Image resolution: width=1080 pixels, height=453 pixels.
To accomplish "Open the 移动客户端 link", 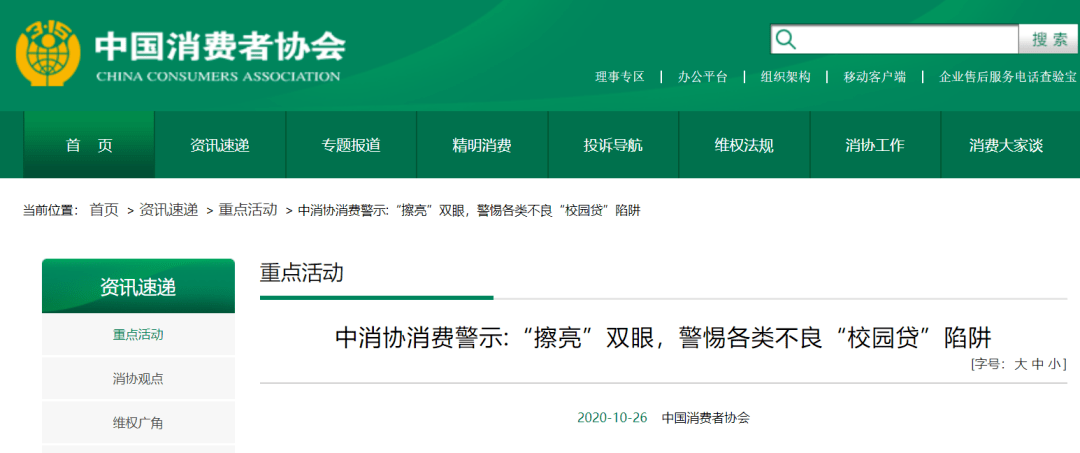I will pyautogui.click(x=874, y=77).
